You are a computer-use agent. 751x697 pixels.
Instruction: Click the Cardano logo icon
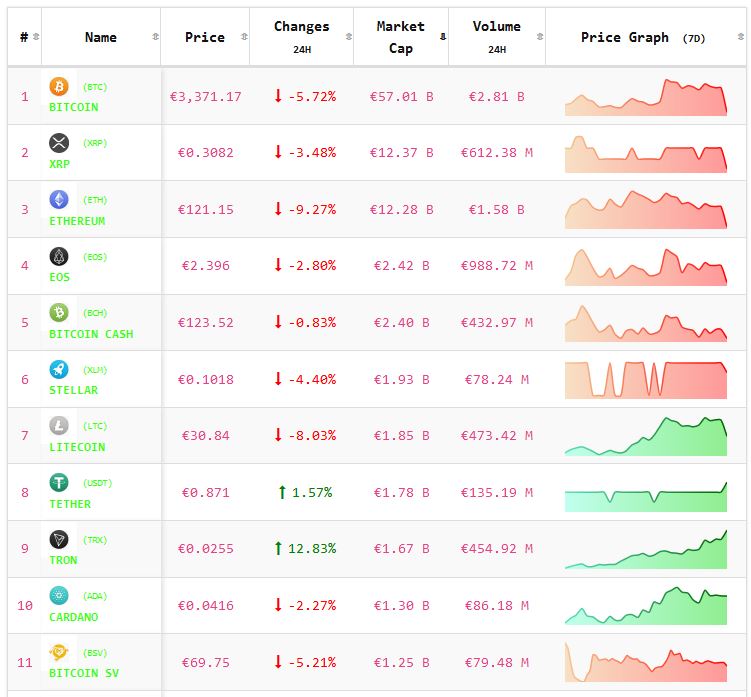(59, 596)
